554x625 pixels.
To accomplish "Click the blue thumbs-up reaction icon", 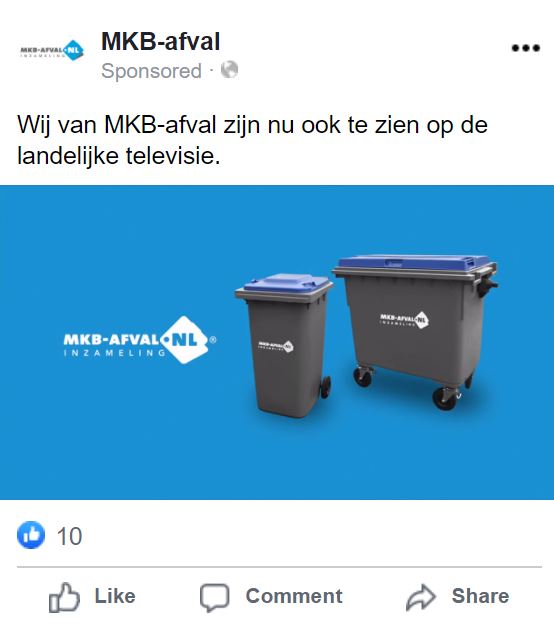I will pyautogui.click(x=31, y=535).
